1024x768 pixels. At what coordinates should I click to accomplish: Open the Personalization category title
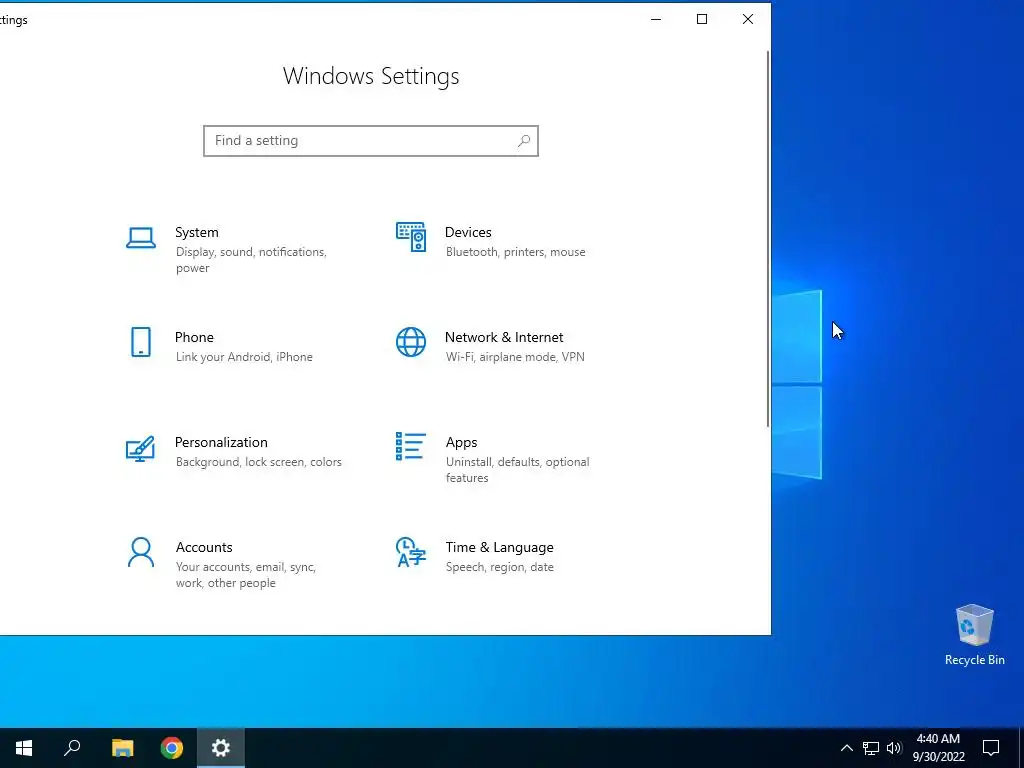click(221, 443)
